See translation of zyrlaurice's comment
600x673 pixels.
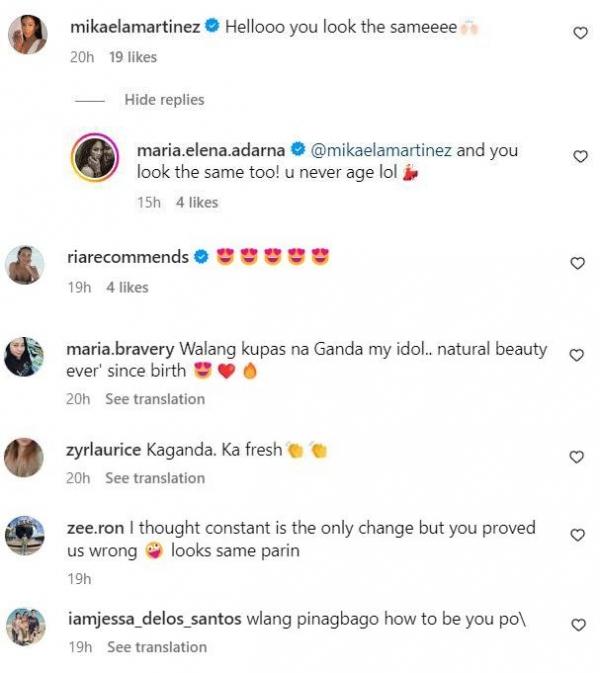(155, 478)
